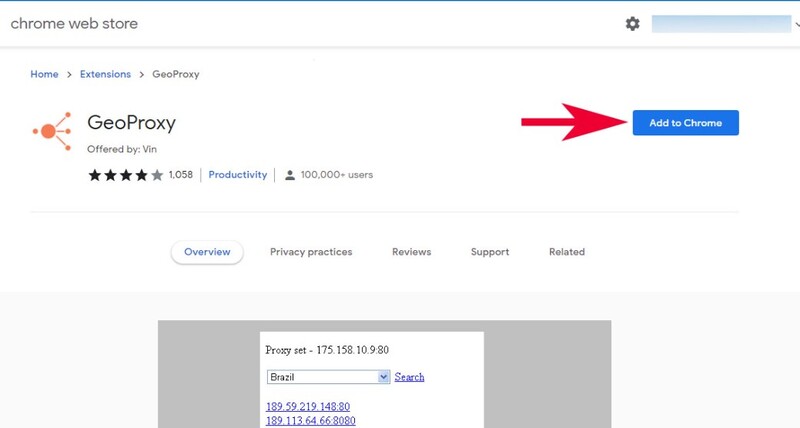Click the users person icon
This screenshot has height=428, width=800.
[289, 175]
